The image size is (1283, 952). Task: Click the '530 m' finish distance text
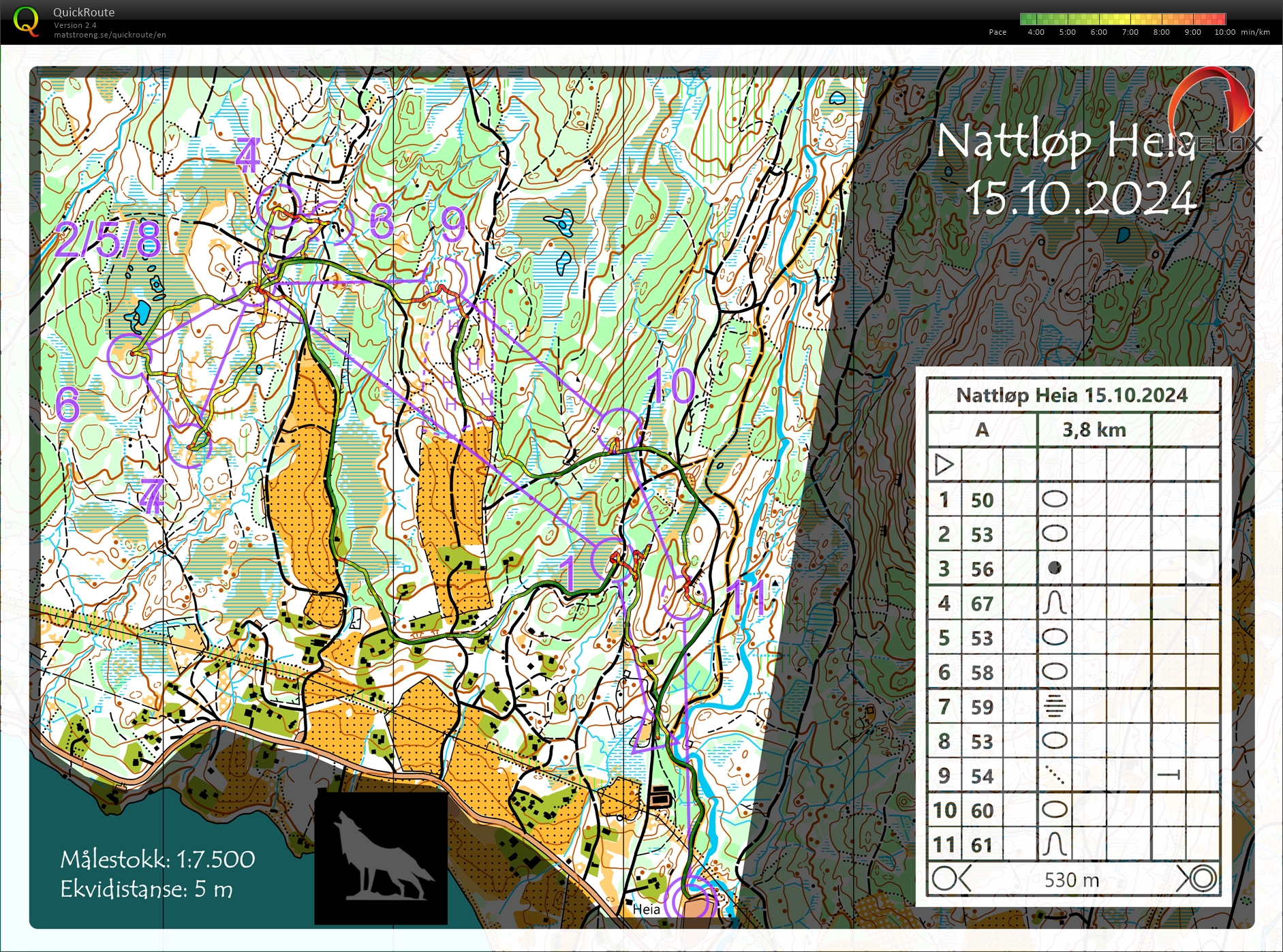(1072, 880)
